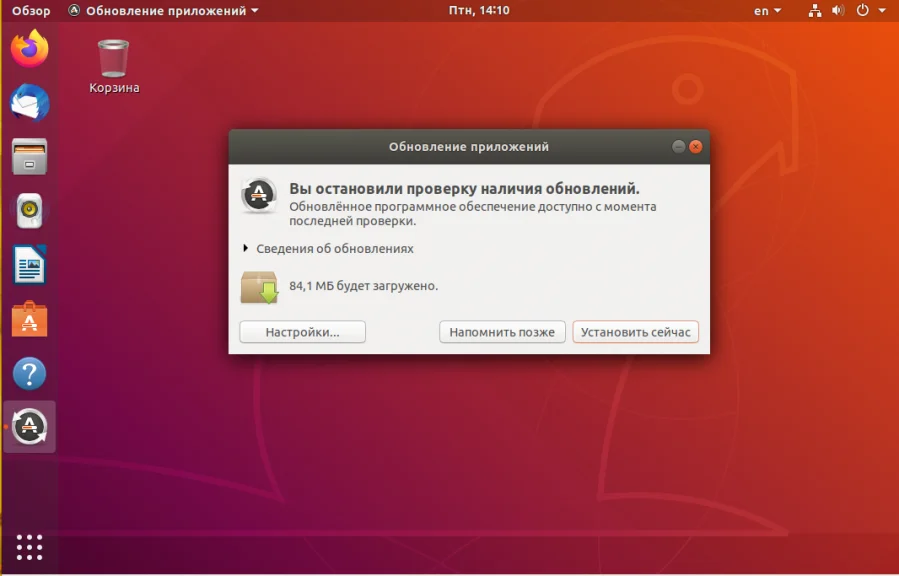Launch Thunderbird mail from the dock
Screen dimensions: 899x576
coord(29,103)
